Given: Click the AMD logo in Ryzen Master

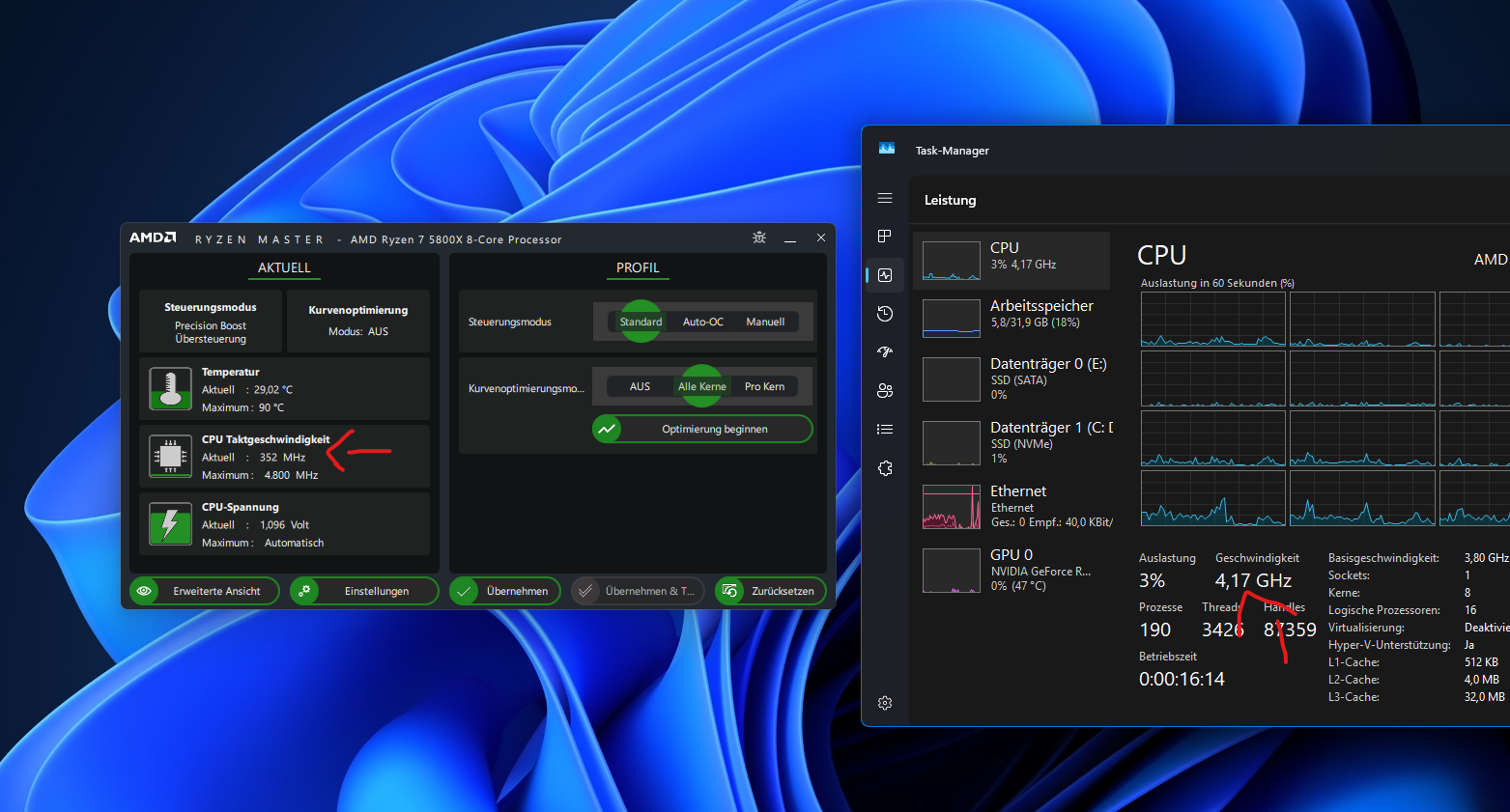Looking at the screenshot, I should coord(153,238).
